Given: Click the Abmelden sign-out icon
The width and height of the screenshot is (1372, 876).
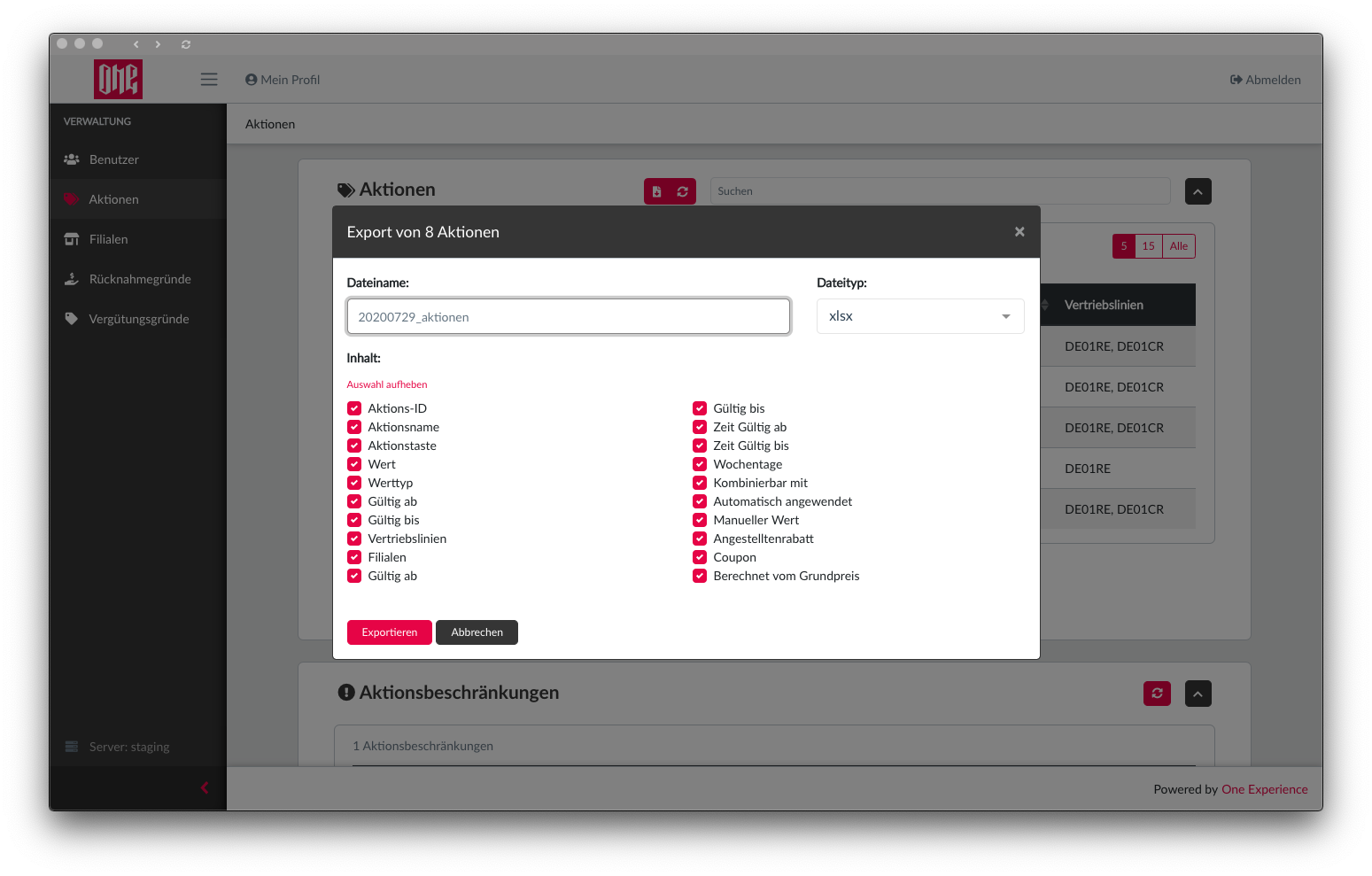Looking at the screenshot, I should [x=1236, y=80].
